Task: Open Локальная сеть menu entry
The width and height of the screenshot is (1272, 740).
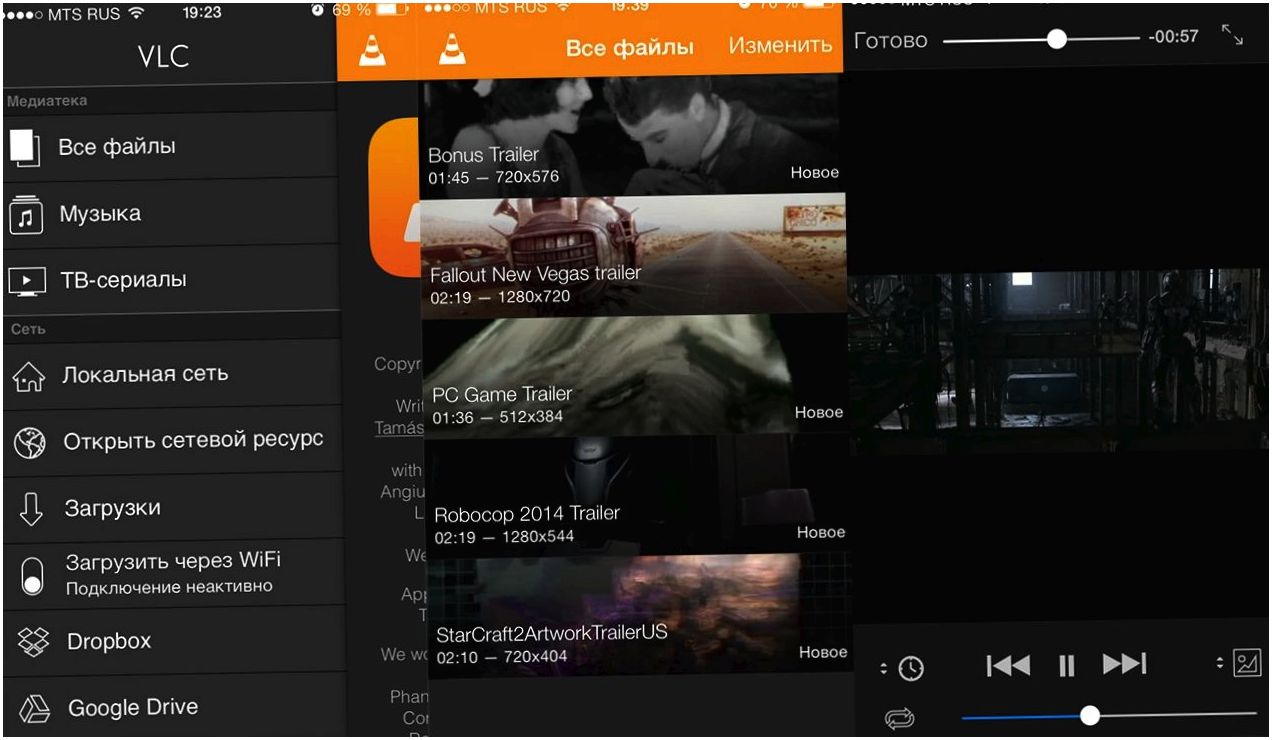Action: pyautogui.click(x=172, y=374)
